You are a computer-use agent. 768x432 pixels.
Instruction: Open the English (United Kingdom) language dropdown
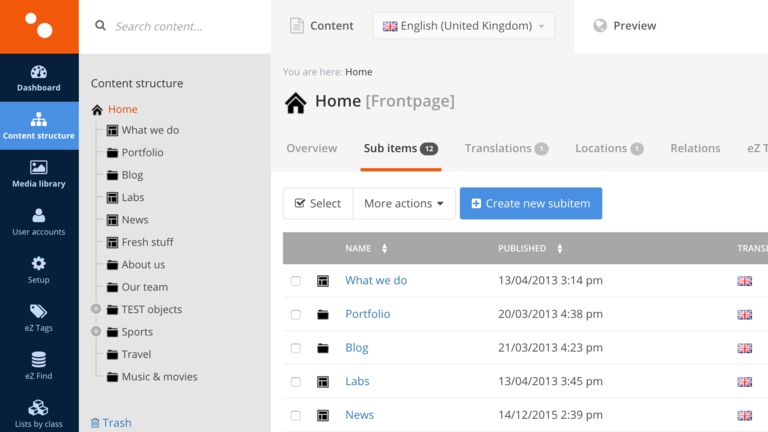tap(463, 25)
